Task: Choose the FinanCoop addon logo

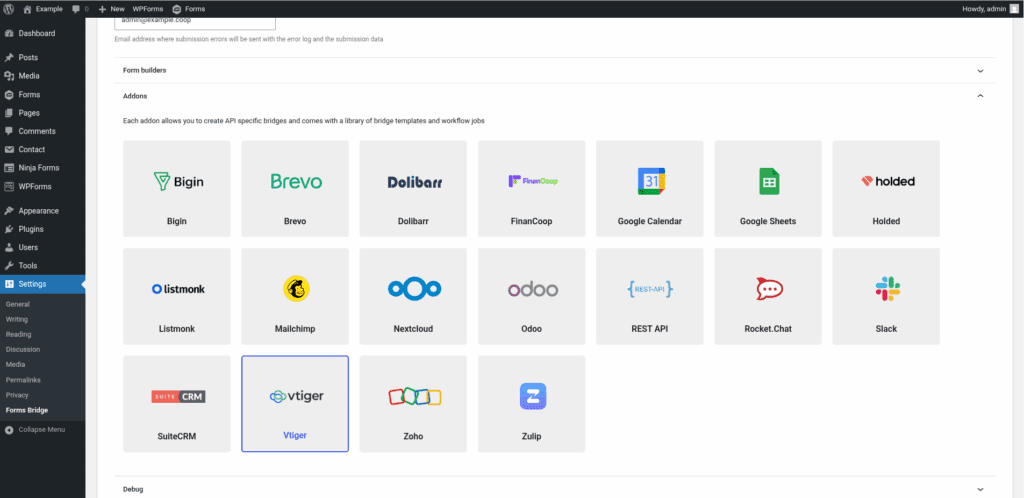Action: (532, 181)
